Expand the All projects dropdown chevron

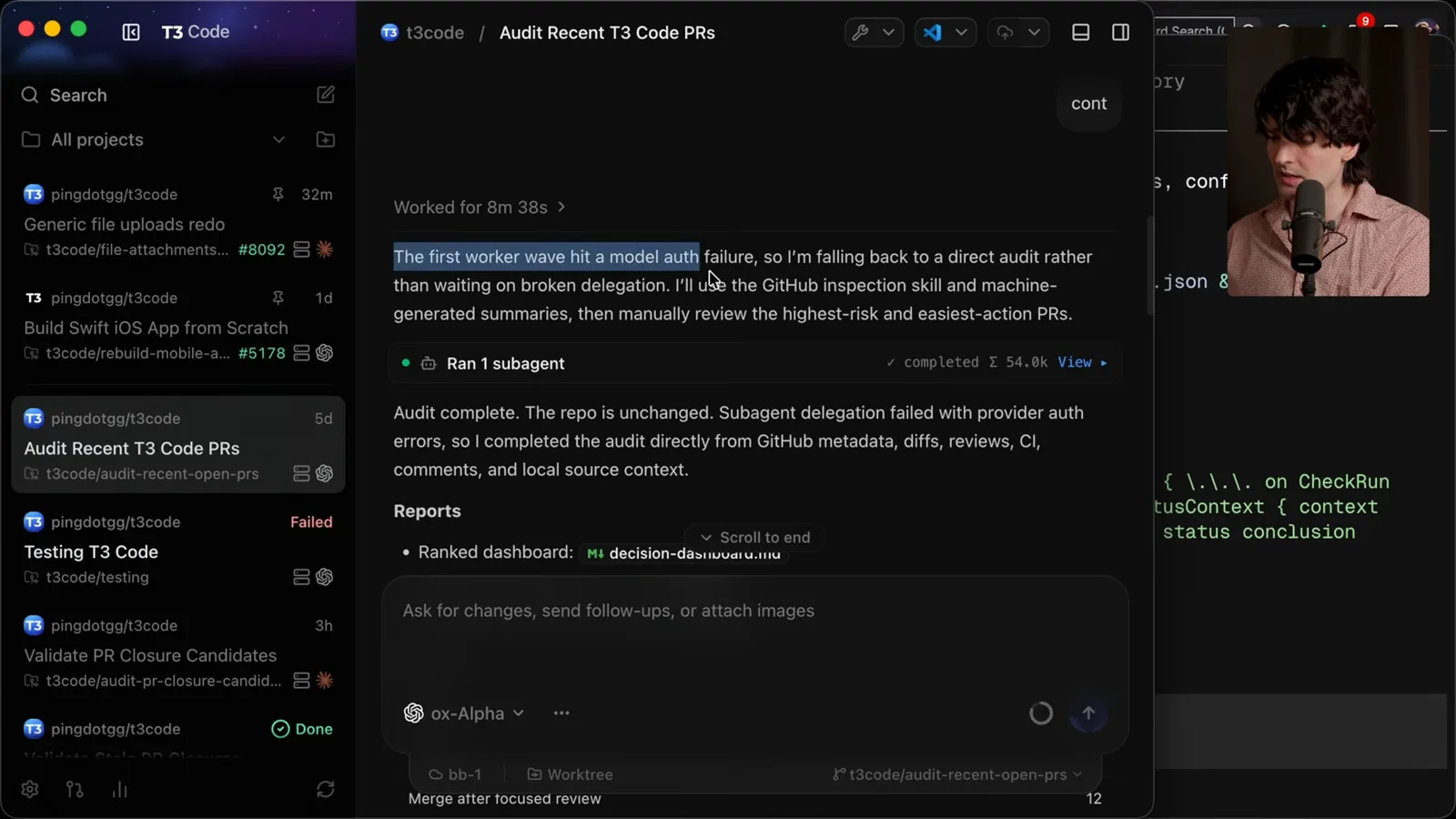point(278,139)
